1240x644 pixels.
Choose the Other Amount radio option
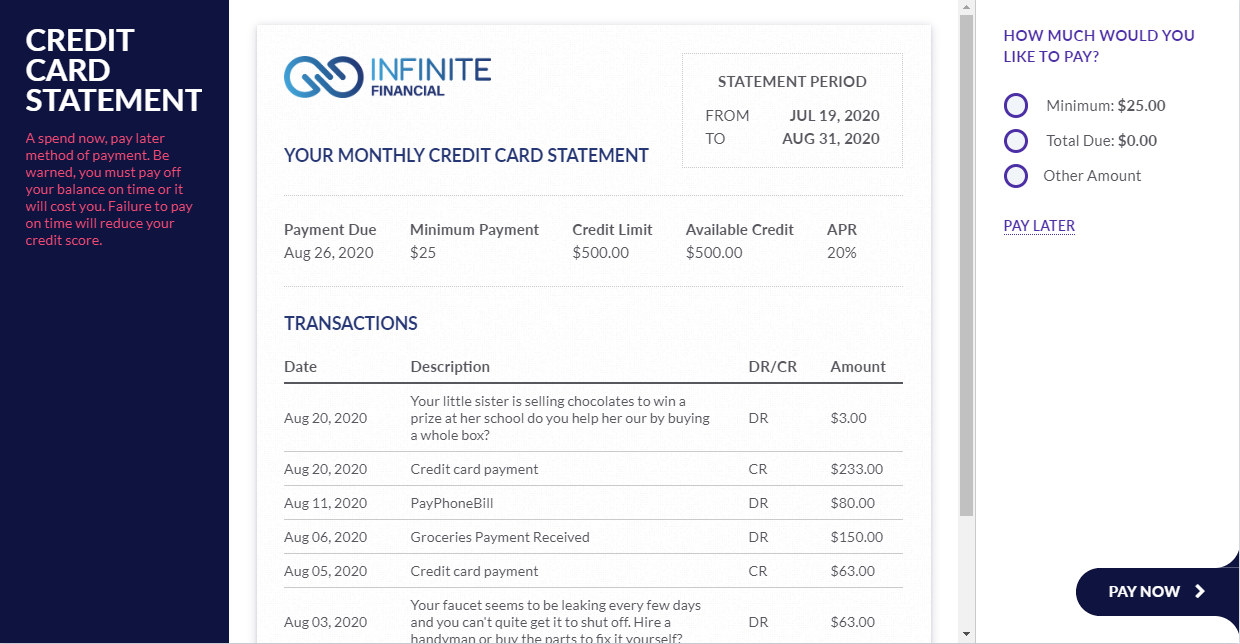click(1016, 176)
